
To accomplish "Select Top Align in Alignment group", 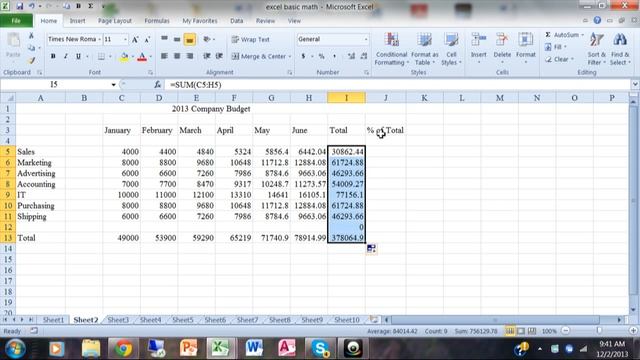I will (164, 39).
